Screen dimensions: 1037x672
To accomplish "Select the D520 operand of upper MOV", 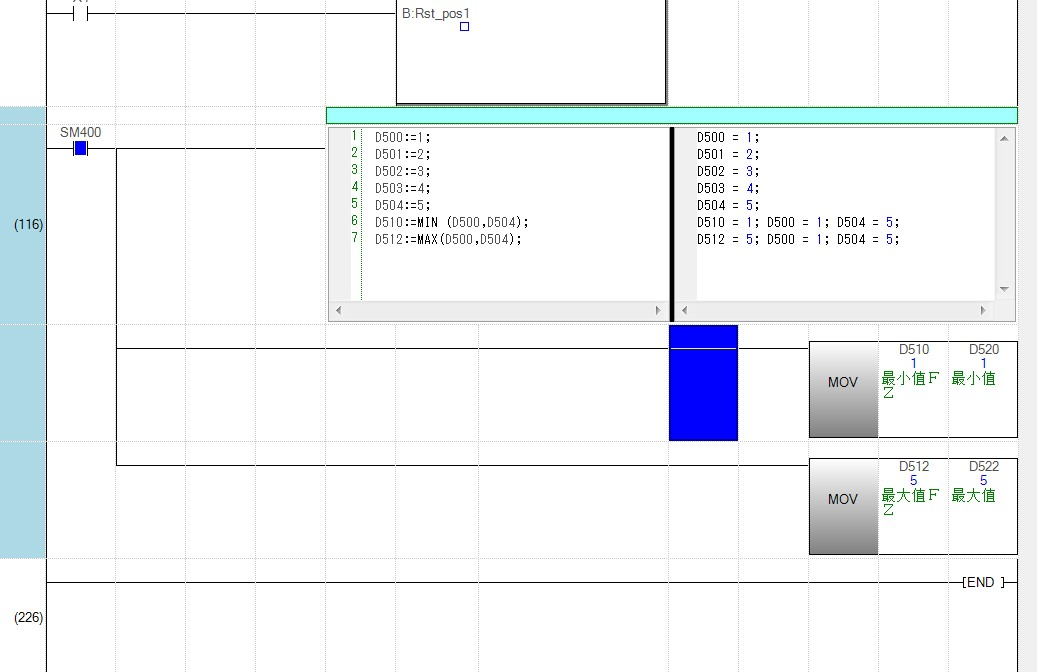I will coord(983,350).
